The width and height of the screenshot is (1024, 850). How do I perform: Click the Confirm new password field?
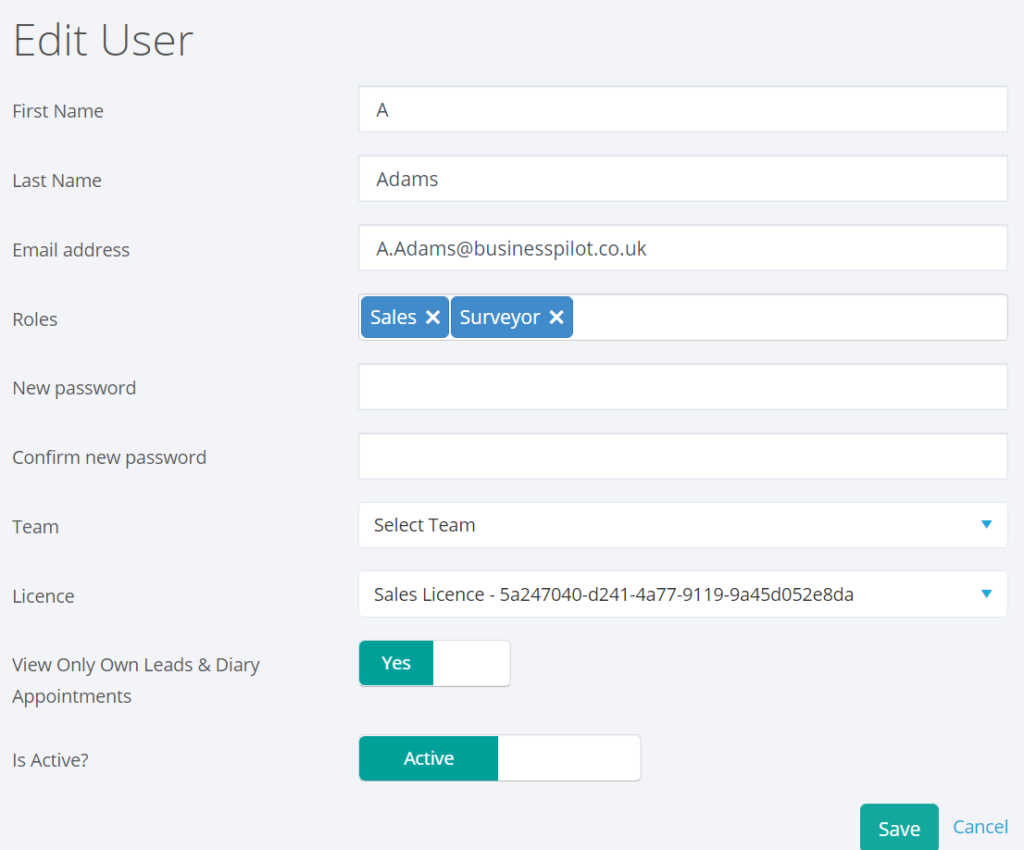(682, 457)
